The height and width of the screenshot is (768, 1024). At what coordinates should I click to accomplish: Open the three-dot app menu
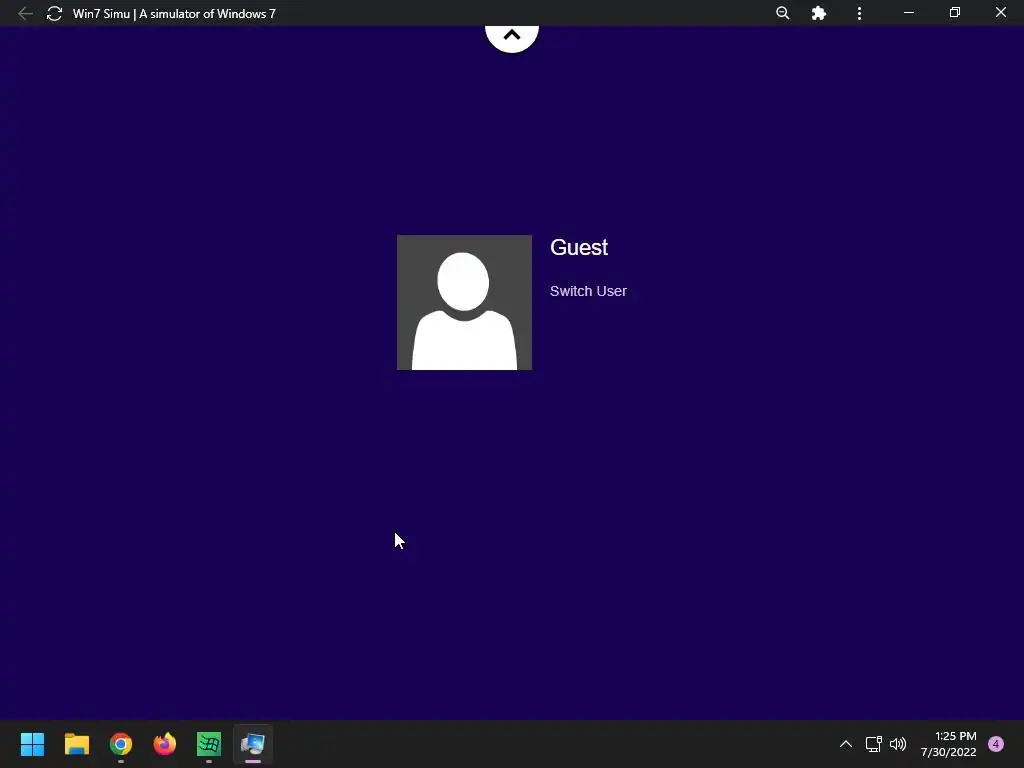859,13
